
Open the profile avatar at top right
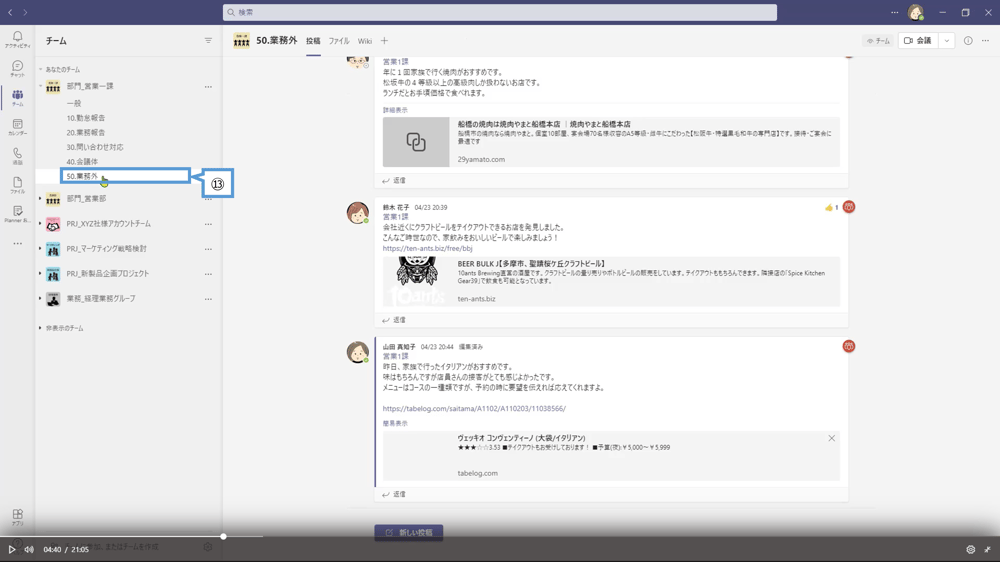point(916,12)
